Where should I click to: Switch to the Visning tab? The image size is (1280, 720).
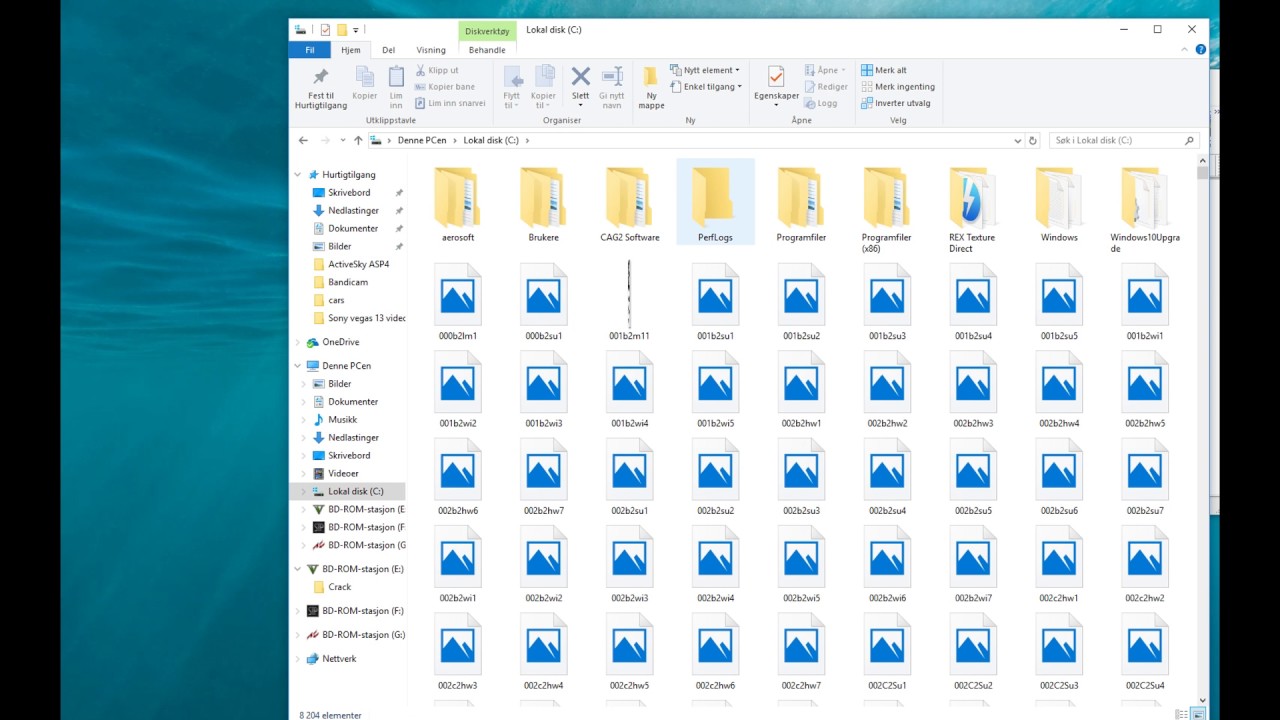coord(431,50)
